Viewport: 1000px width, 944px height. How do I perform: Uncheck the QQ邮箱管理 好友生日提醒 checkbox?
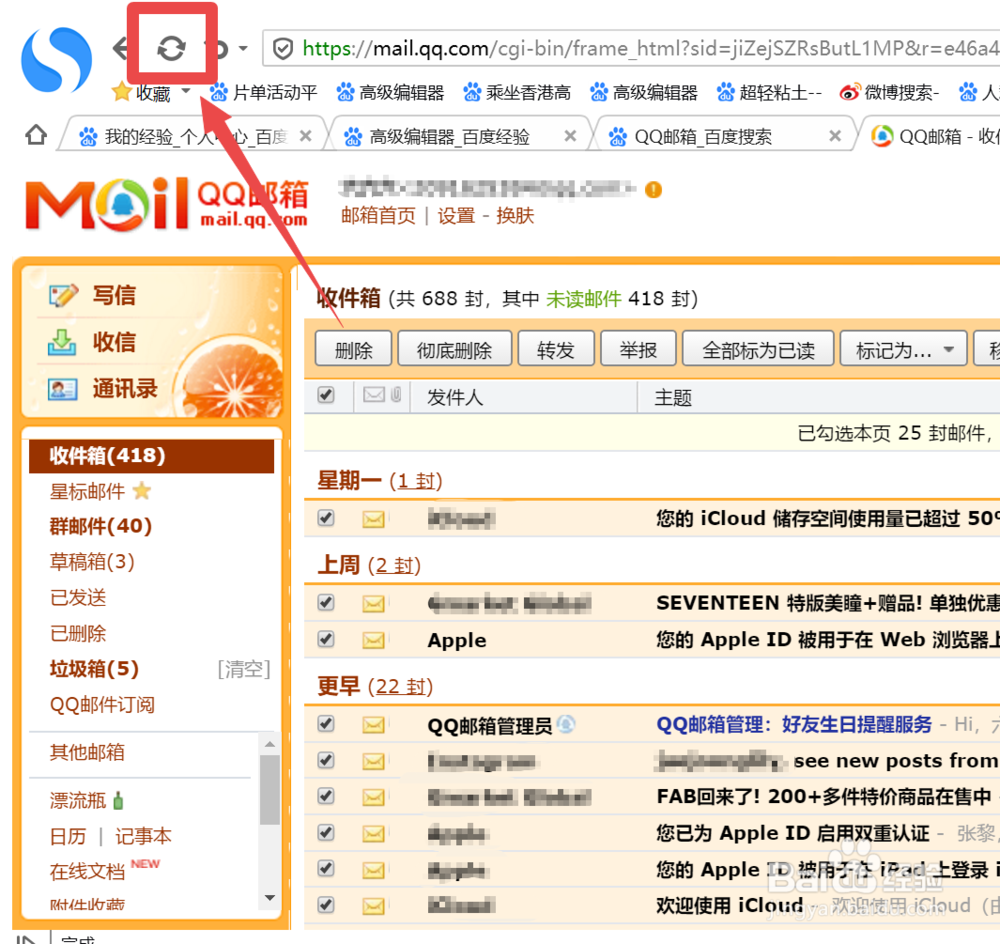click(x=326, y=723)
